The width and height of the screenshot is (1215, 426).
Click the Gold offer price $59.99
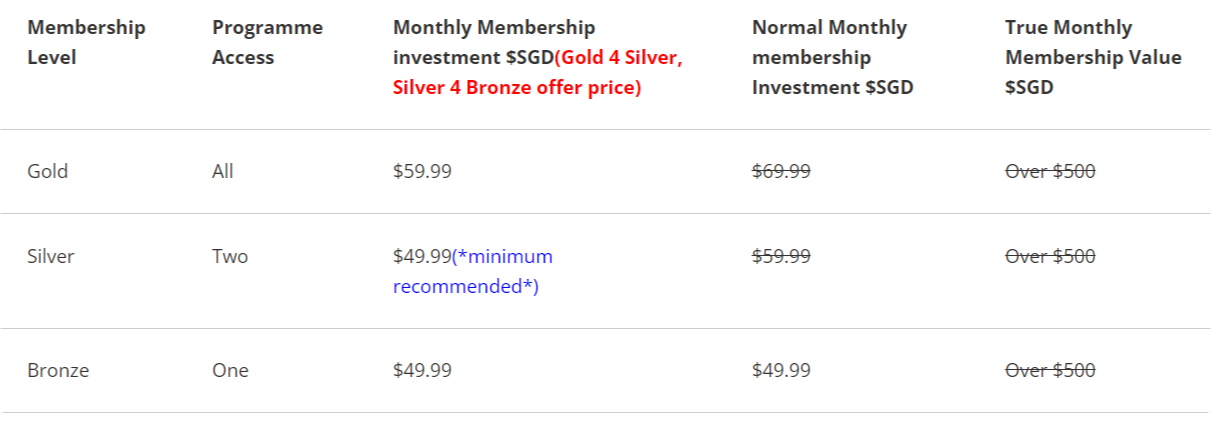pyautogui.click(x=422, y=171)
